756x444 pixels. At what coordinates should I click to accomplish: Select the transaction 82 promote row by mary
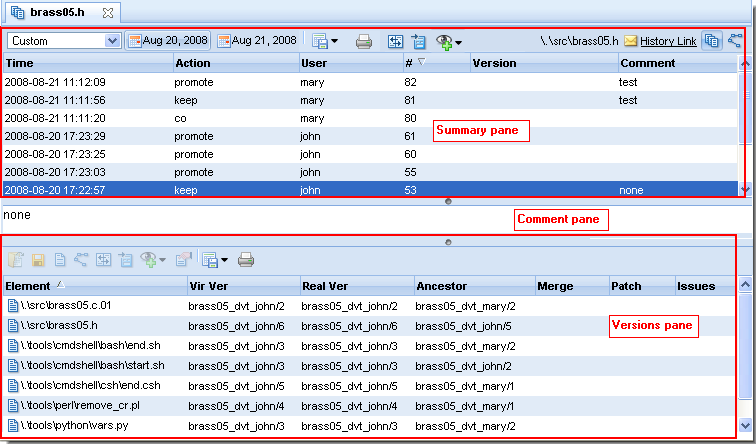click(300, 82)
